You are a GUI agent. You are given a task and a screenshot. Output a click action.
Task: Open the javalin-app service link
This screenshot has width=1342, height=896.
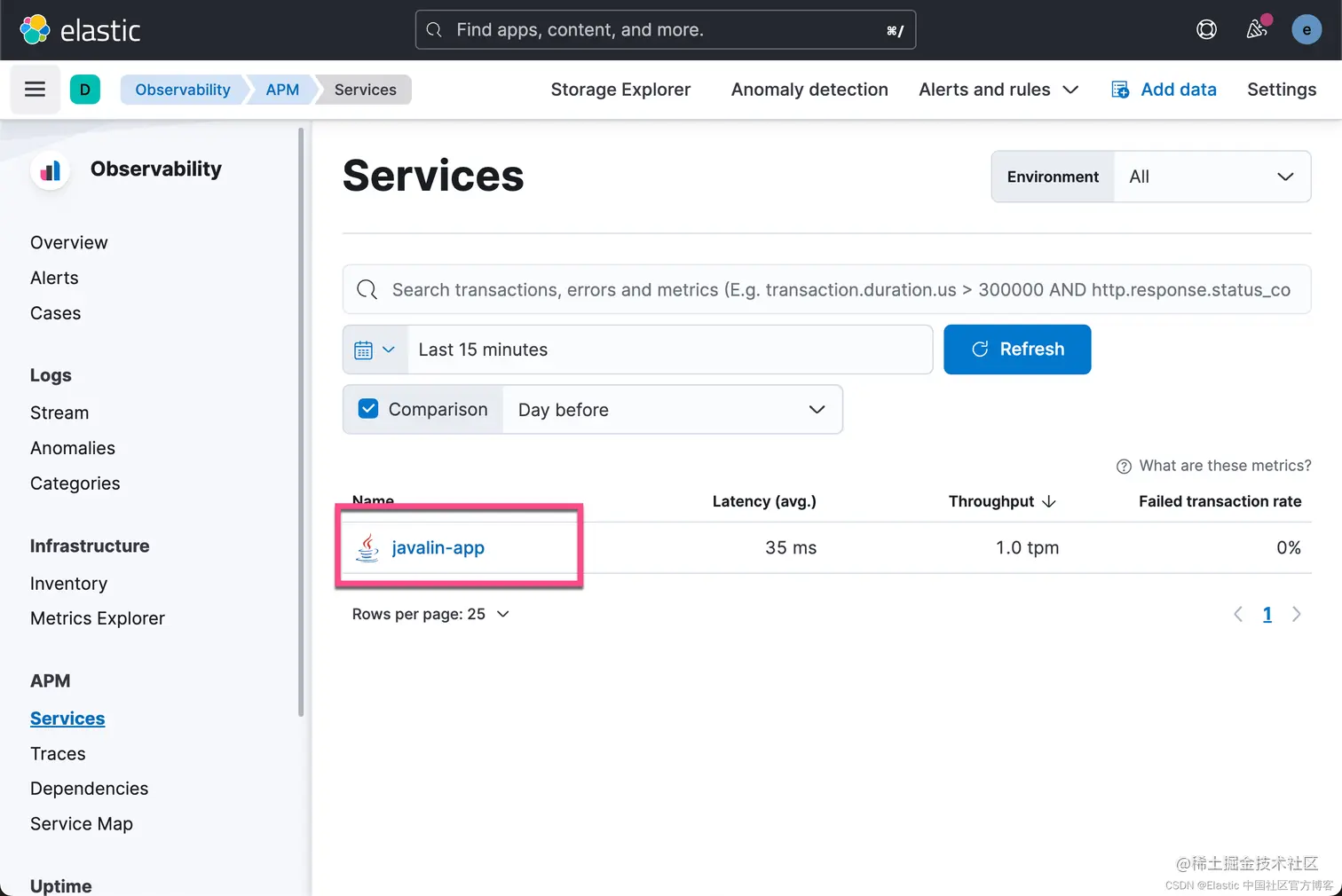(x=438, y=547)
